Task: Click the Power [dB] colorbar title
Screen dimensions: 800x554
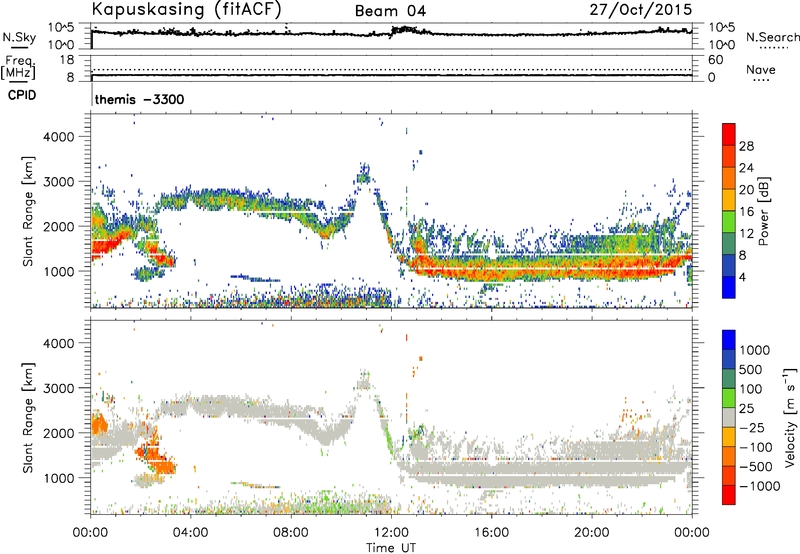Action: tap(764, 211)
